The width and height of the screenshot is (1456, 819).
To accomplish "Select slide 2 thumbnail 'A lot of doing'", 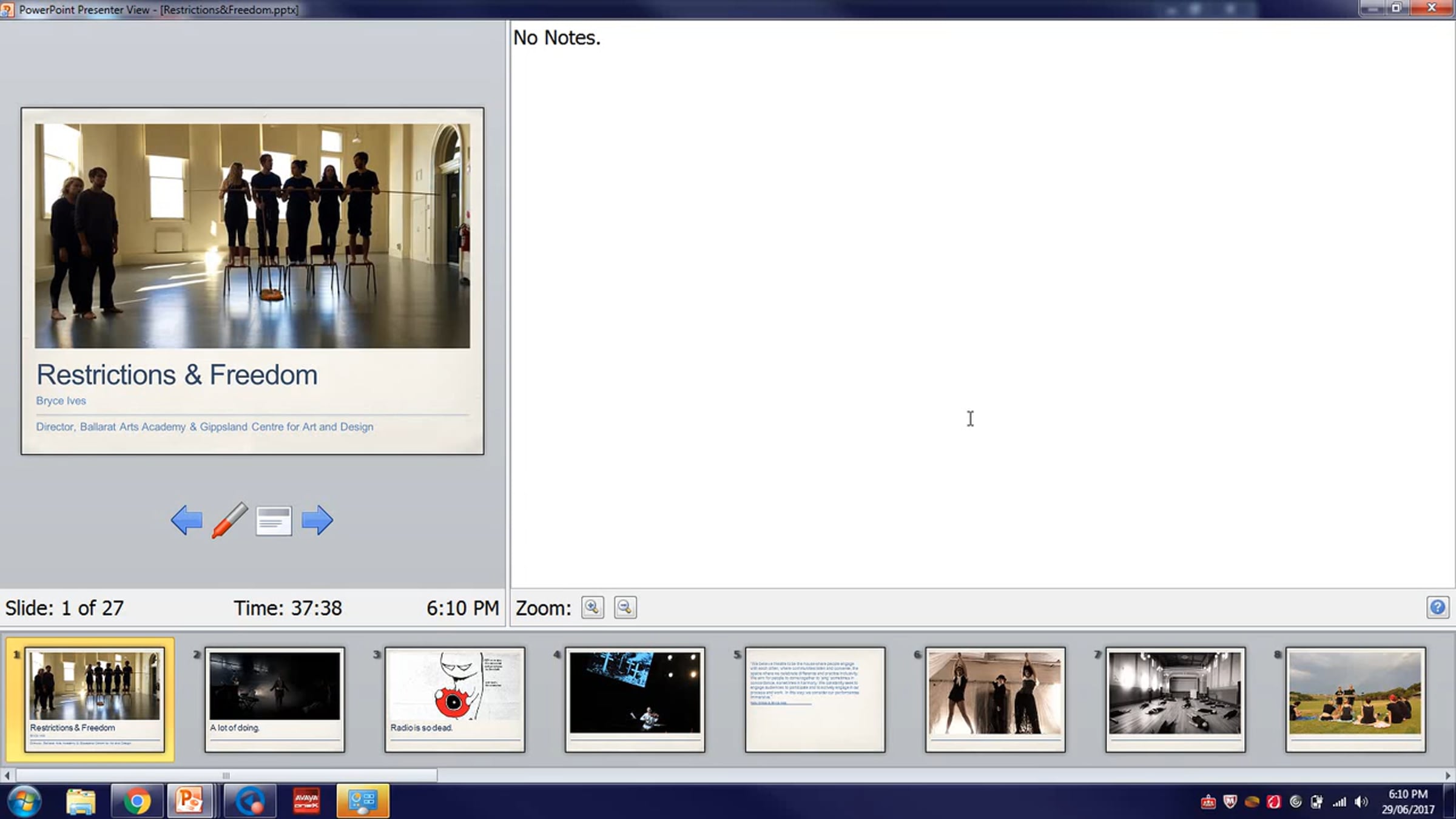I will [x=274, y=699].
